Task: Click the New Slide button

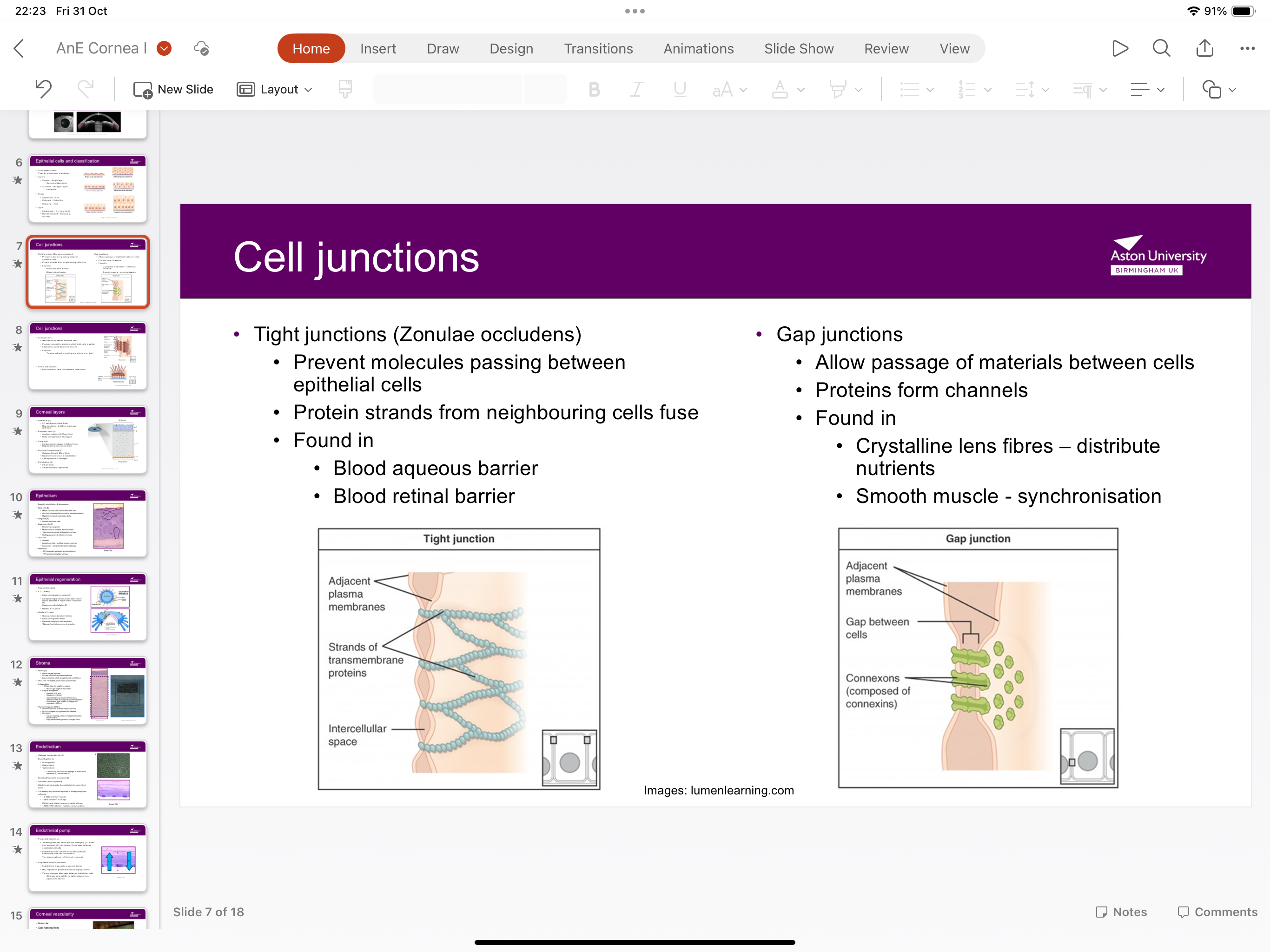Action: (173, 90)
